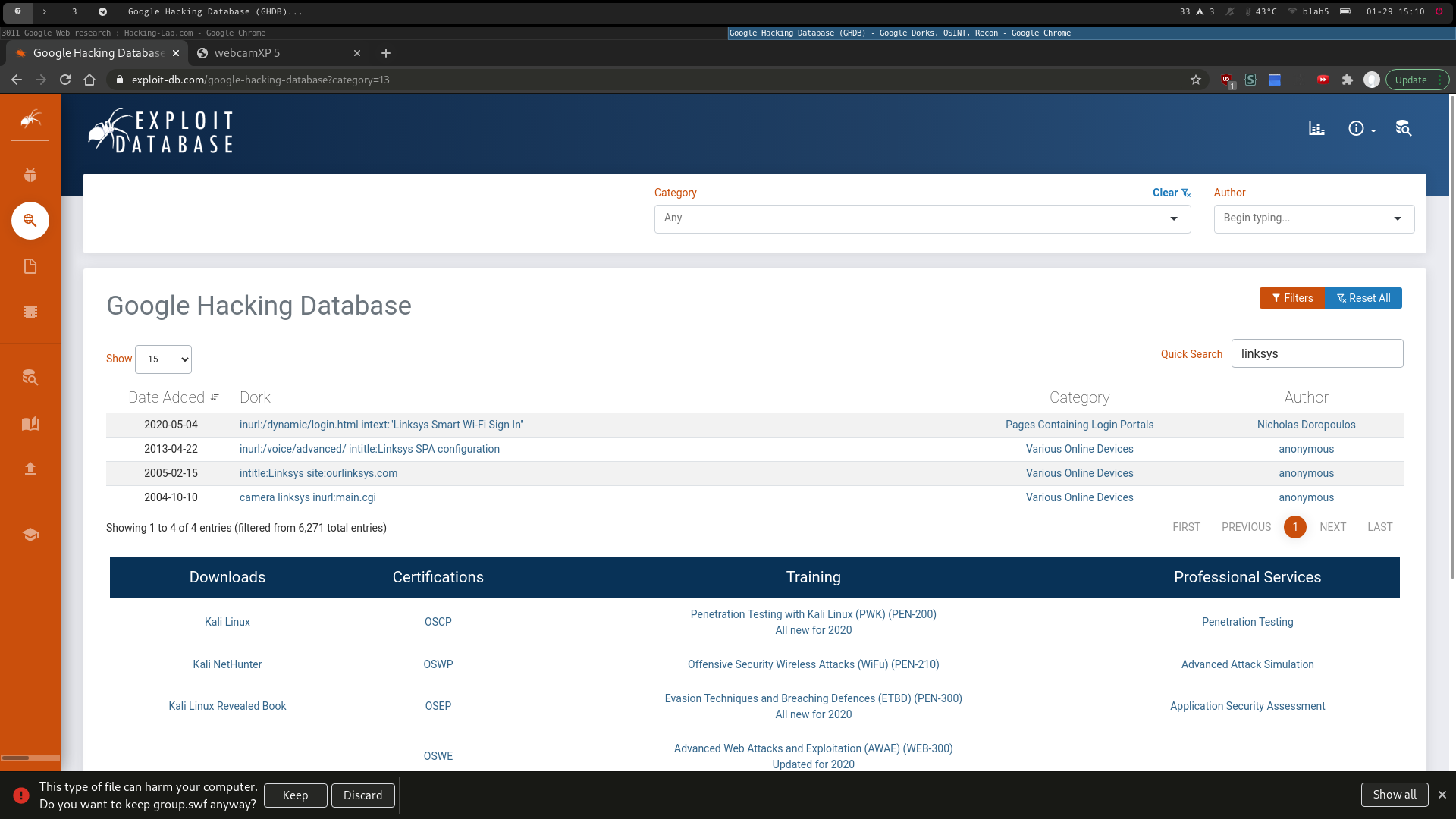Open Search EDB icon in sidebar
The image size is (1456, 819).
coord(30,378)
